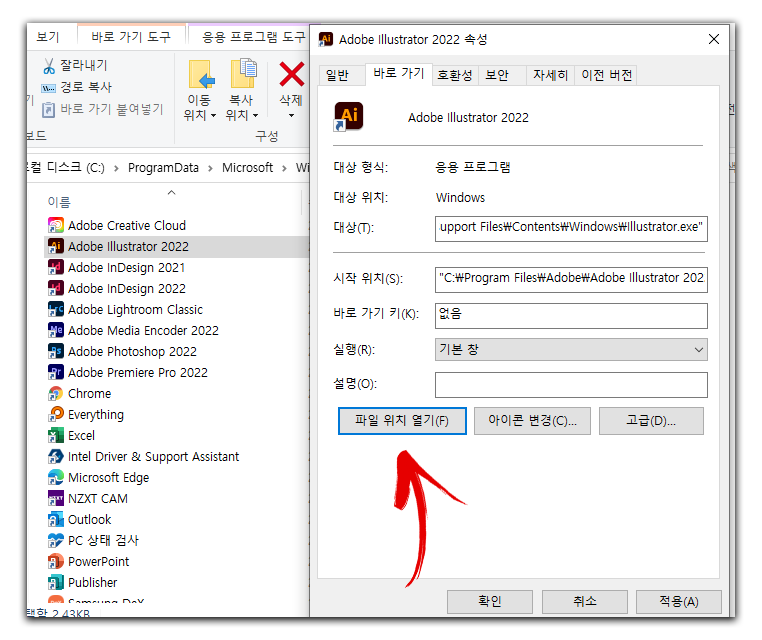This screenshot has height=640, width=762.
Task: Click the Excel shortcut icon
Action: pyautogui.click(x=56, y=435)
